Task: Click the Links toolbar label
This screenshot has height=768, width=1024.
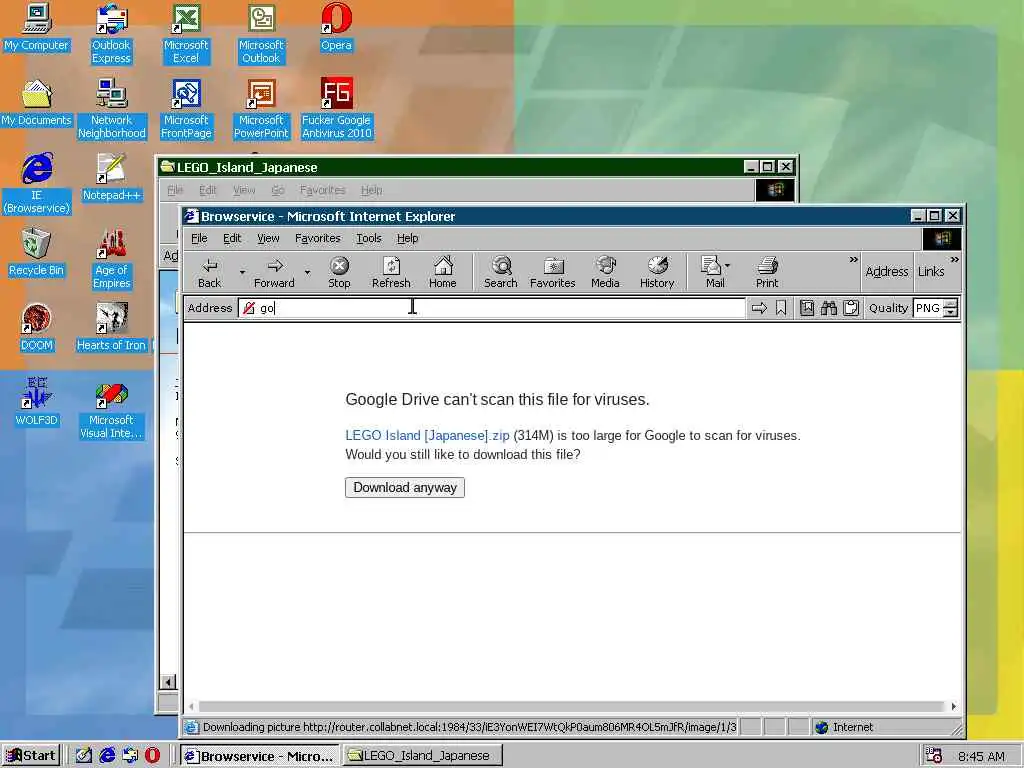Action: click(x=931, y=271)
